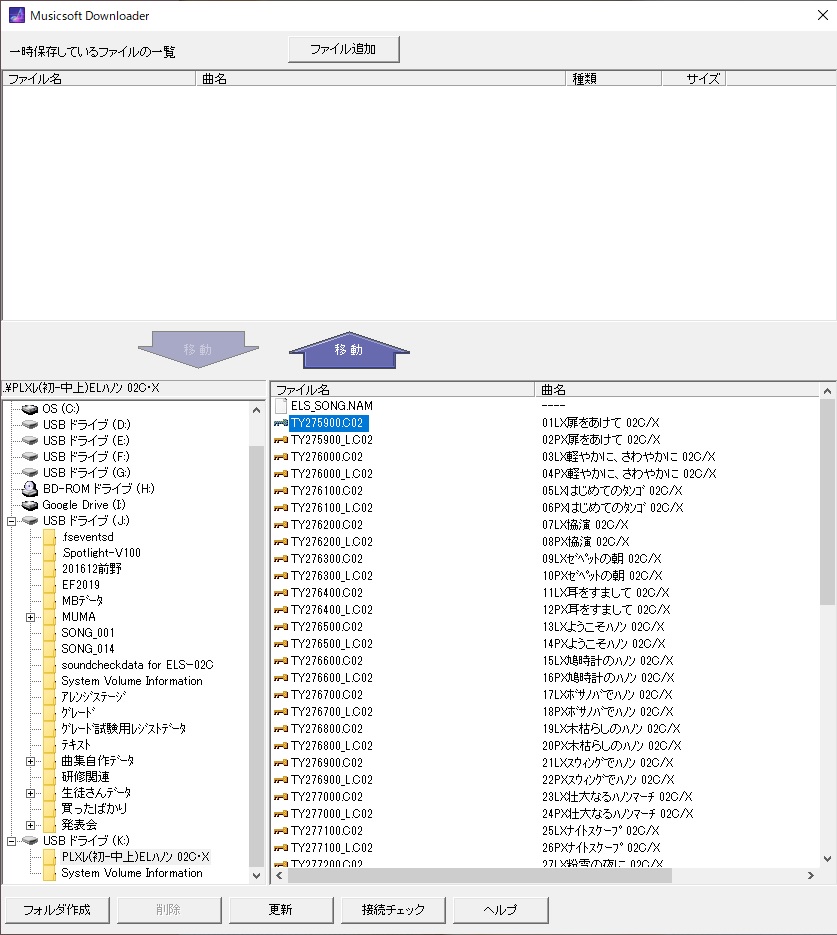Sort the lower list by 曲名 column header
Screen dimensions: 837x935
tap(553, 389)
